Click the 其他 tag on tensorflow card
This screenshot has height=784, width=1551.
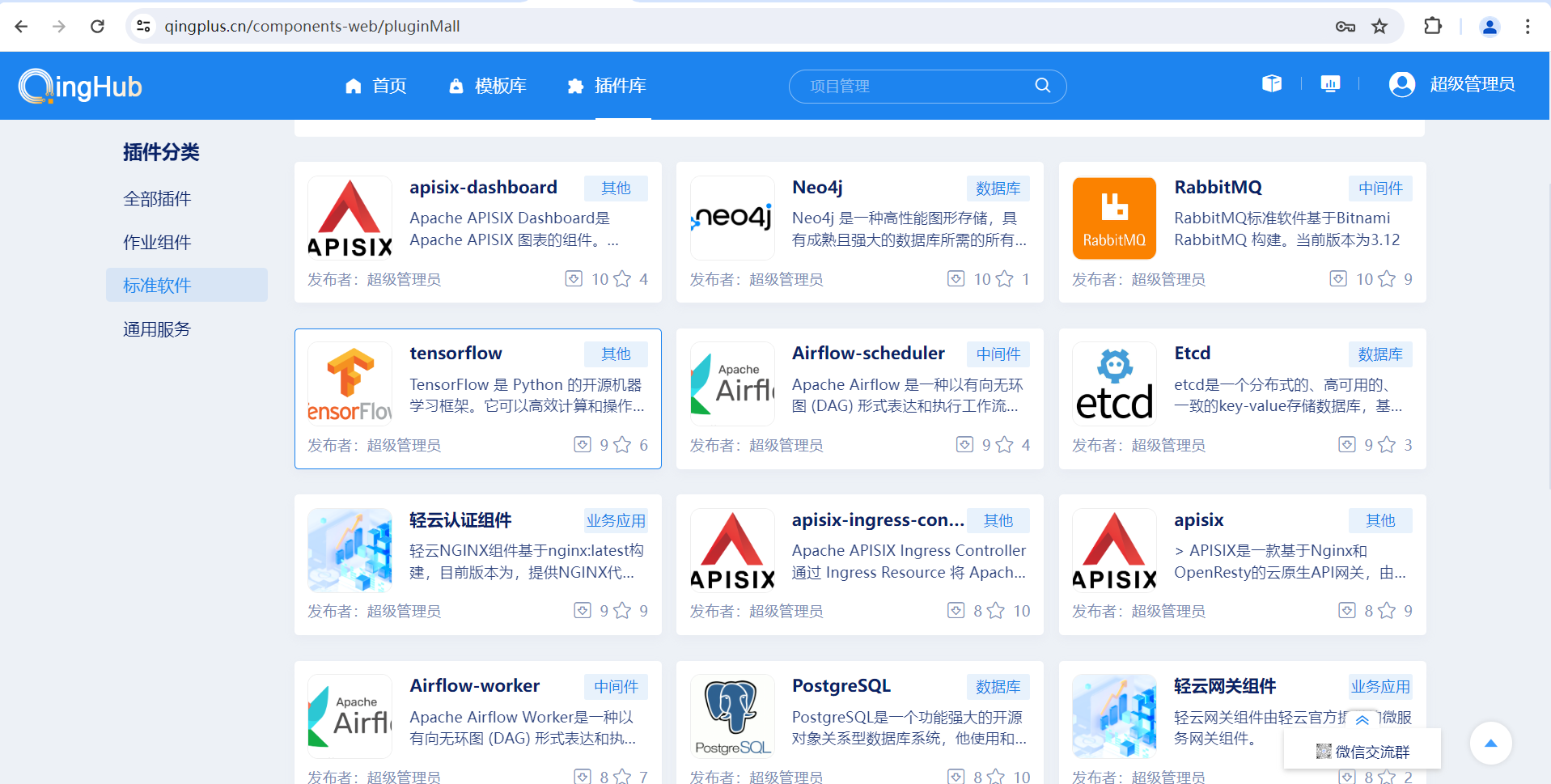[x=617, y=354]
